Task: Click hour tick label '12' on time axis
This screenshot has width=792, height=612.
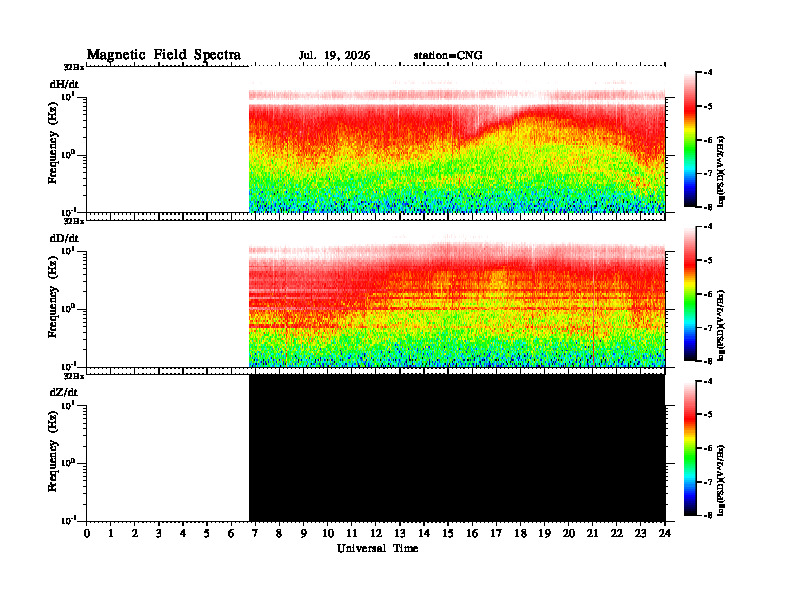Action: click(376, 534)
